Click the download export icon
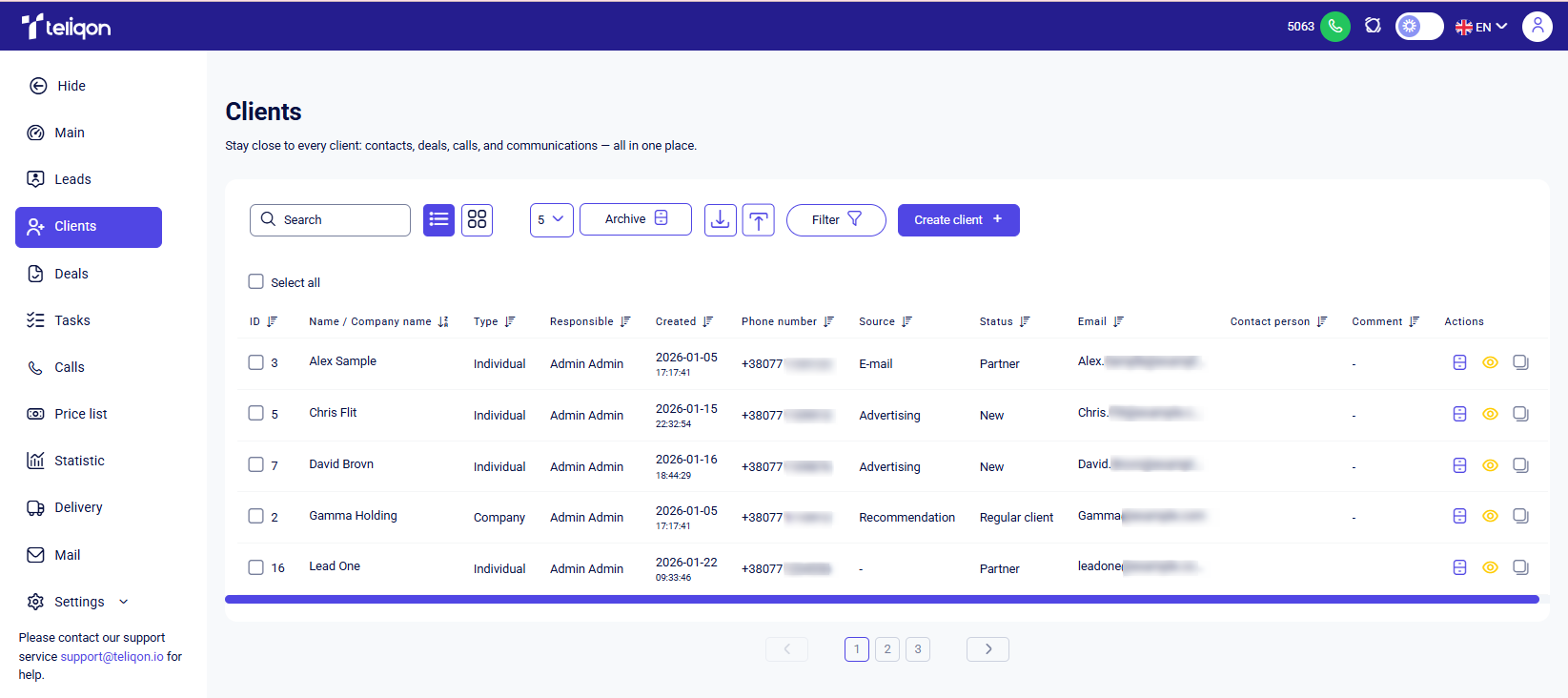Screen dimensions: 1568x698 click(720, 219)
